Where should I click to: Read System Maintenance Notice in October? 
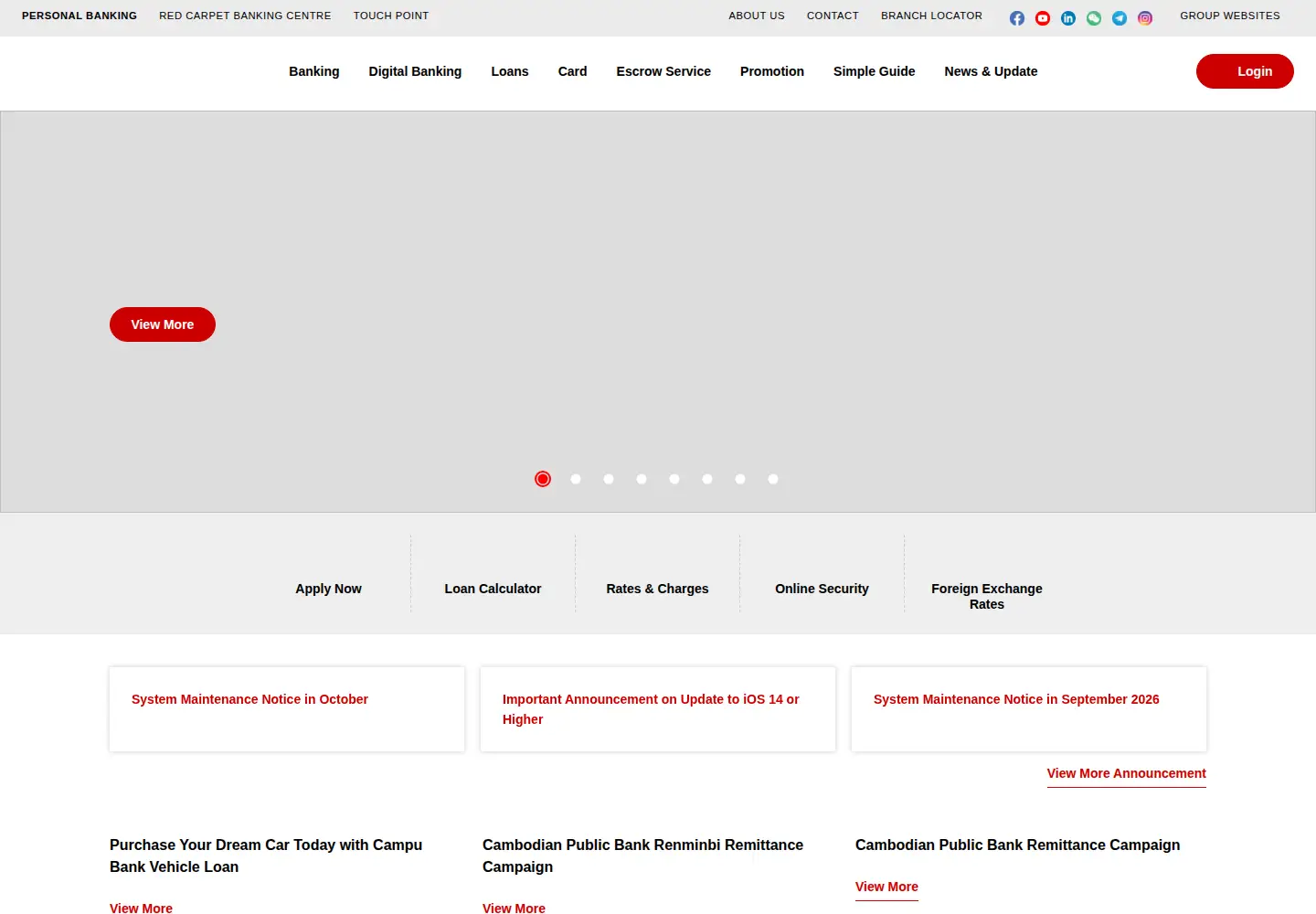[x=249, y=699]
